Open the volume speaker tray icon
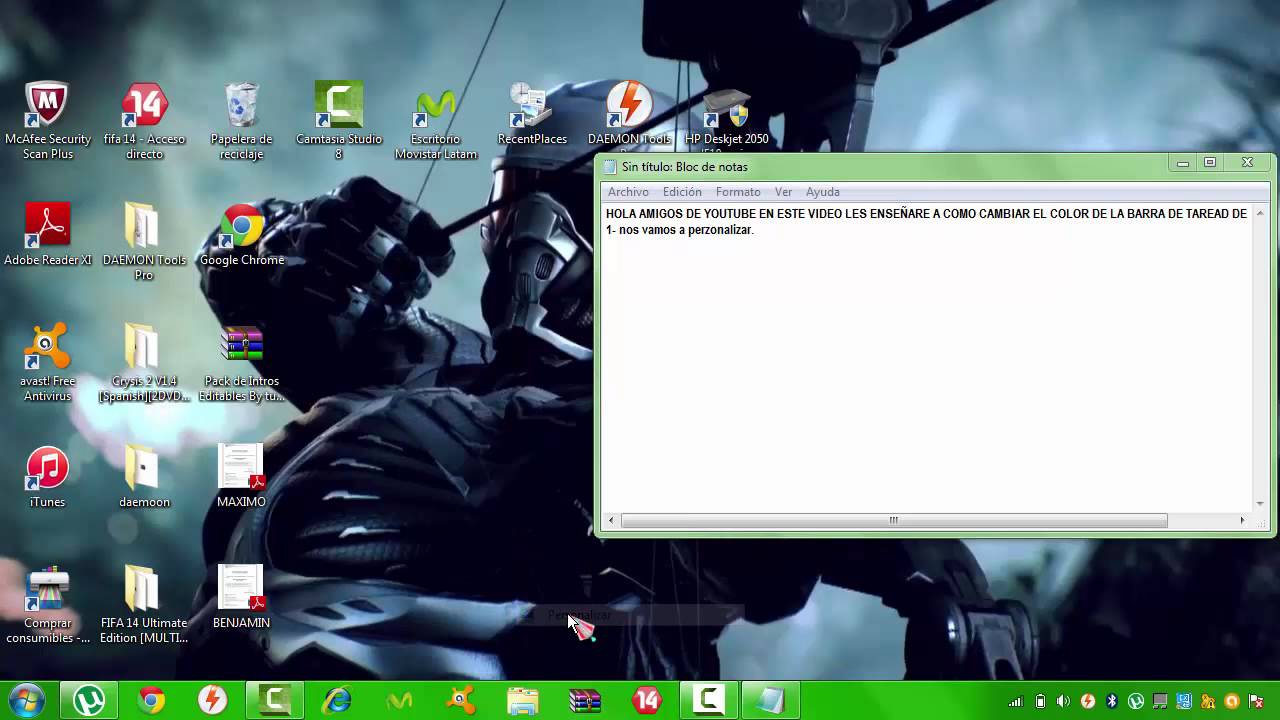The height and width of the screenshot is (720, 1280). [x=1063, y=701]
